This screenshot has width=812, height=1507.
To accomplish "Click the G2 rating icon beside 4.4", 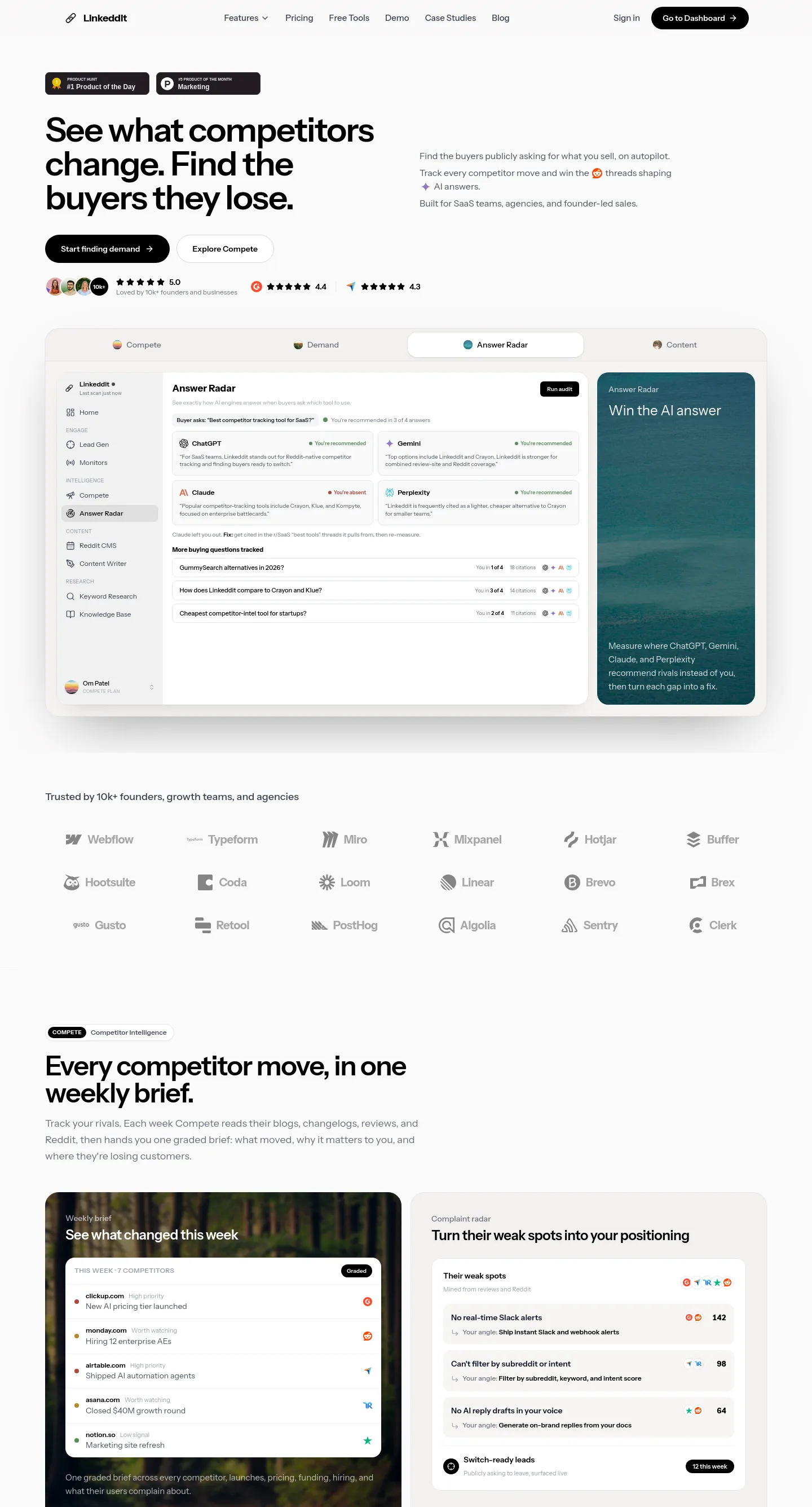I will coord(256,287).
